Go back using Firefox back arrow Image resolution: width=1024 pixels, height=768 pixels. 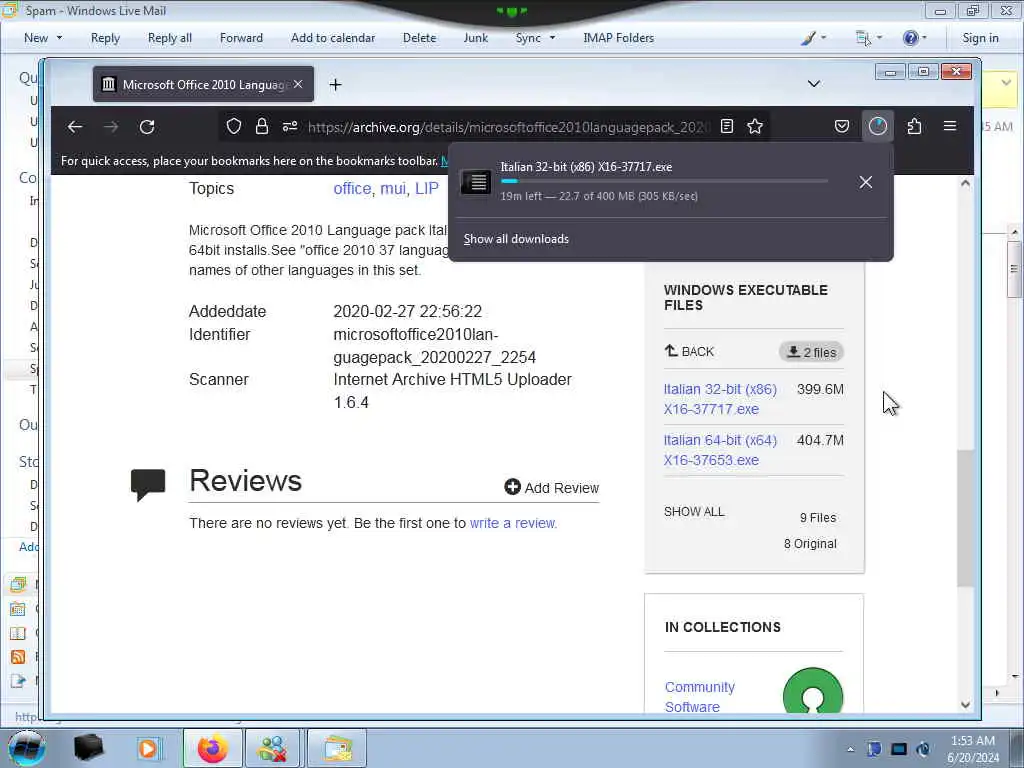pyautogui.click(x=75, y=127)
